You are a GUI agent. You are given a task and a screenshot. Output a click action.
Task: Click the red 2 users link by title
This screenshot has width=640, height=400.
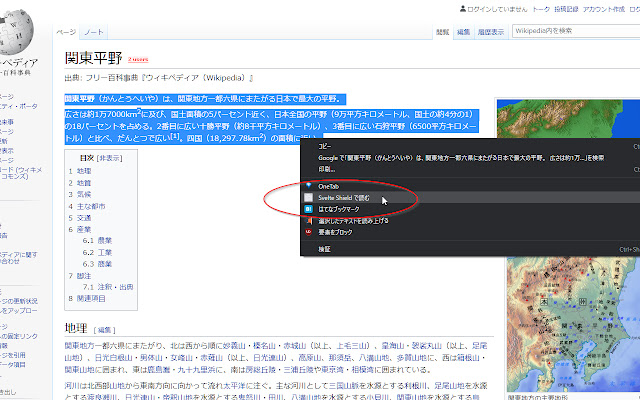point(138,60)
